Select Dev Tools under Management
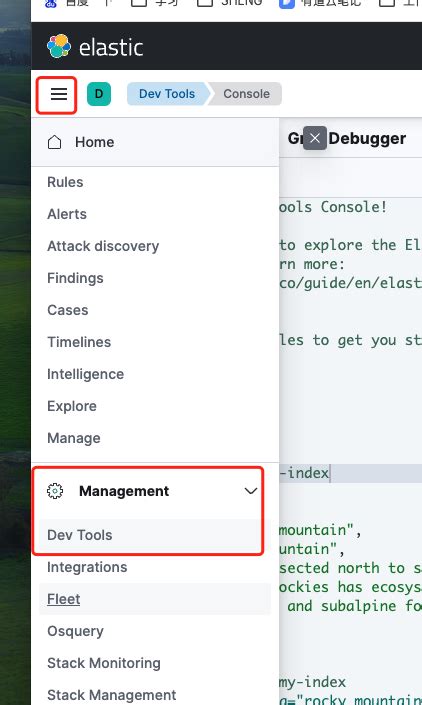Image resolution: width=422 pixels, height=705 pixels. [x=80, y=535]
